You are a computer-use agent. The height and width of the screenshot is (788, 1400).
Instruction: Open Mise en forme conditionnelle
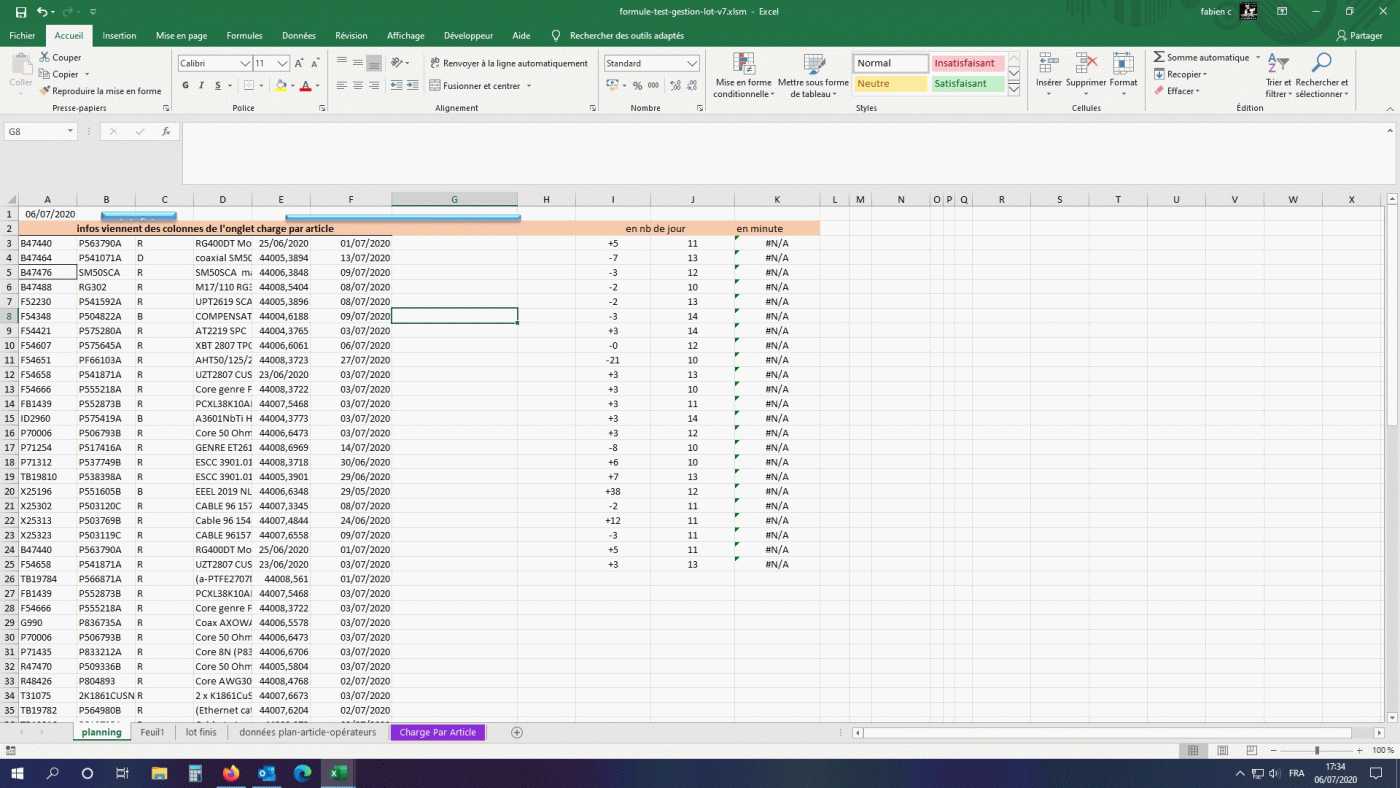[743, 77]
